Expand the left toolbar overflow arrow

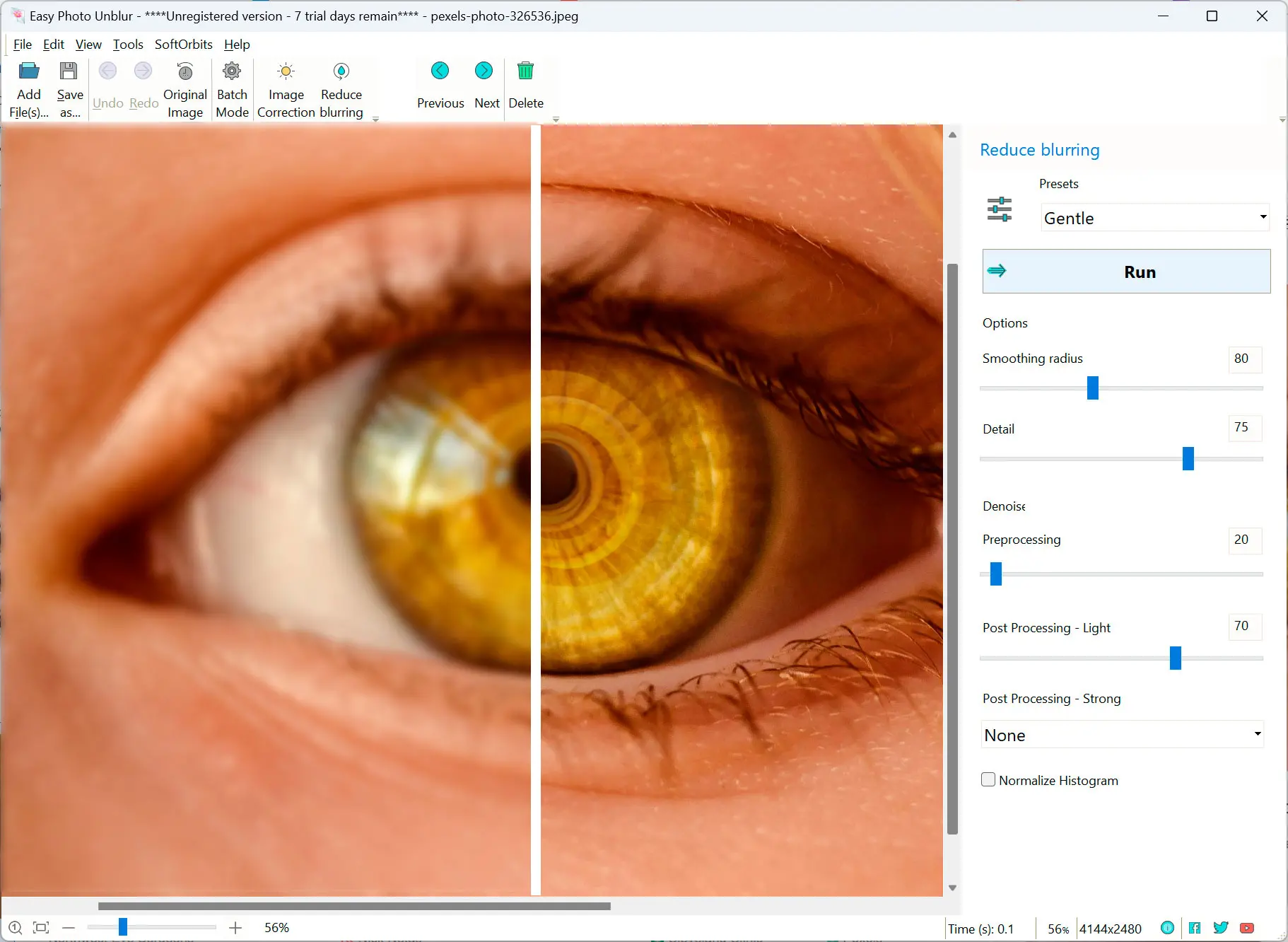(375, 120)
